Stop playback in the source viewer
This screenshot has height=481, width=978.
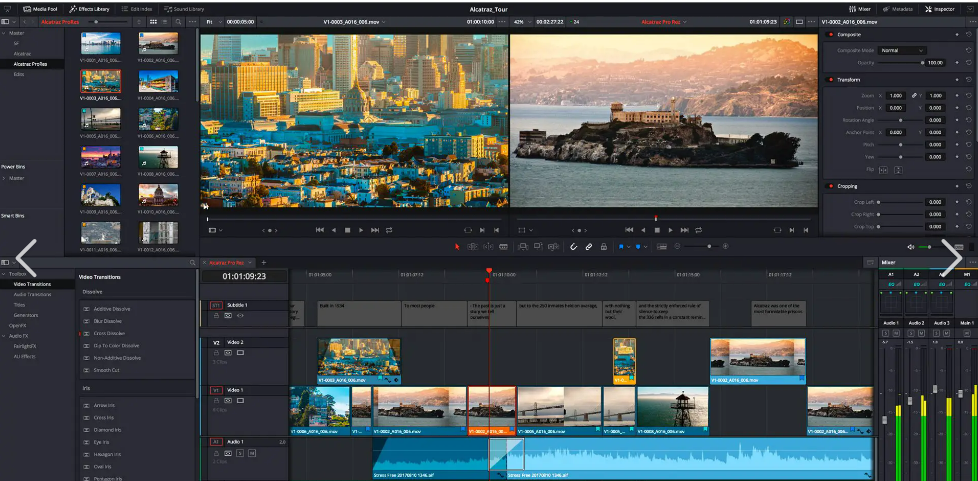pos(347,230)
